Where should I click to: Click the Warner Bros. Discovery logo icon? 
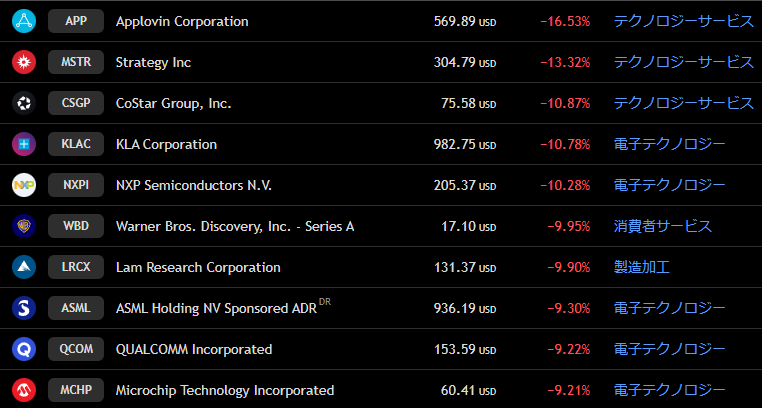tap(24, 226)
